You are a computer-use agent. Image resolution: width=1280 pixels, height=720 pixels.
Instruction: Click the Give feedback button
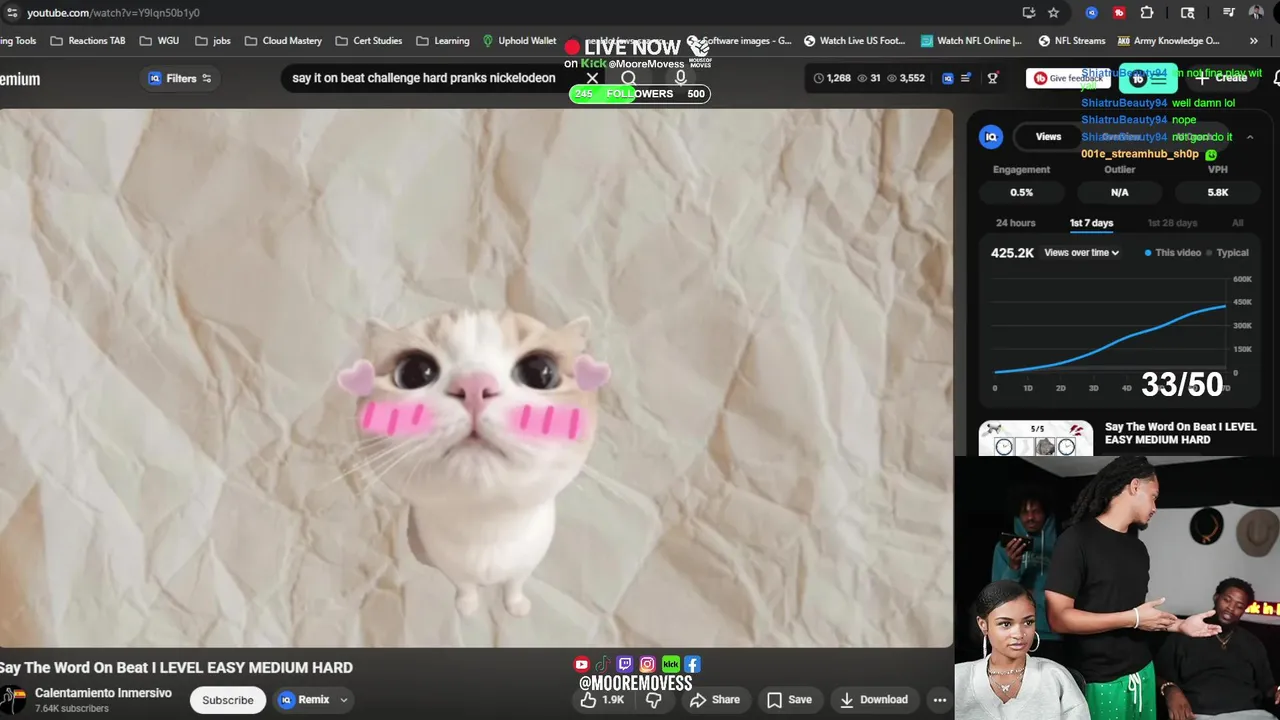[1067, 78]
